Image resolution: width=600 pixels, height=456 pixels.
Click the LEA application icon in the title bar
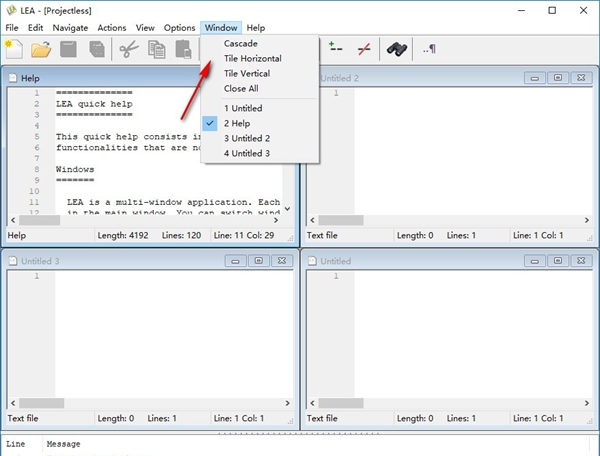click(x=11, y=10)
